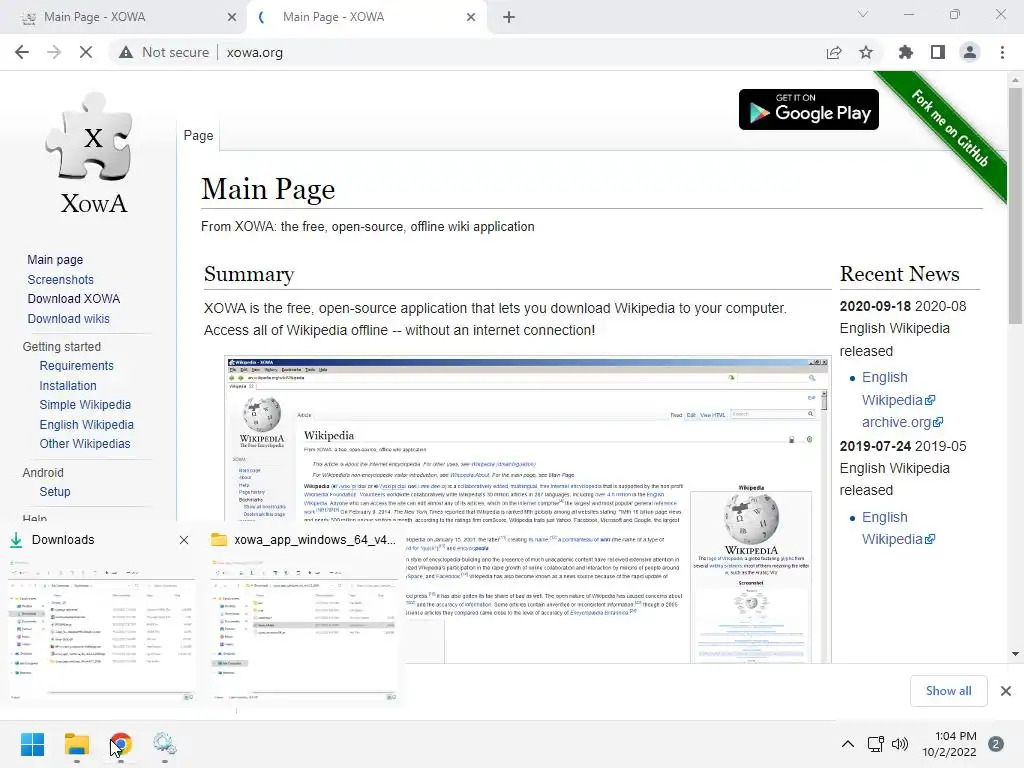Open the volume speaker tray icon
Viewport: 1024px width, 768px height.
[900, 744]
